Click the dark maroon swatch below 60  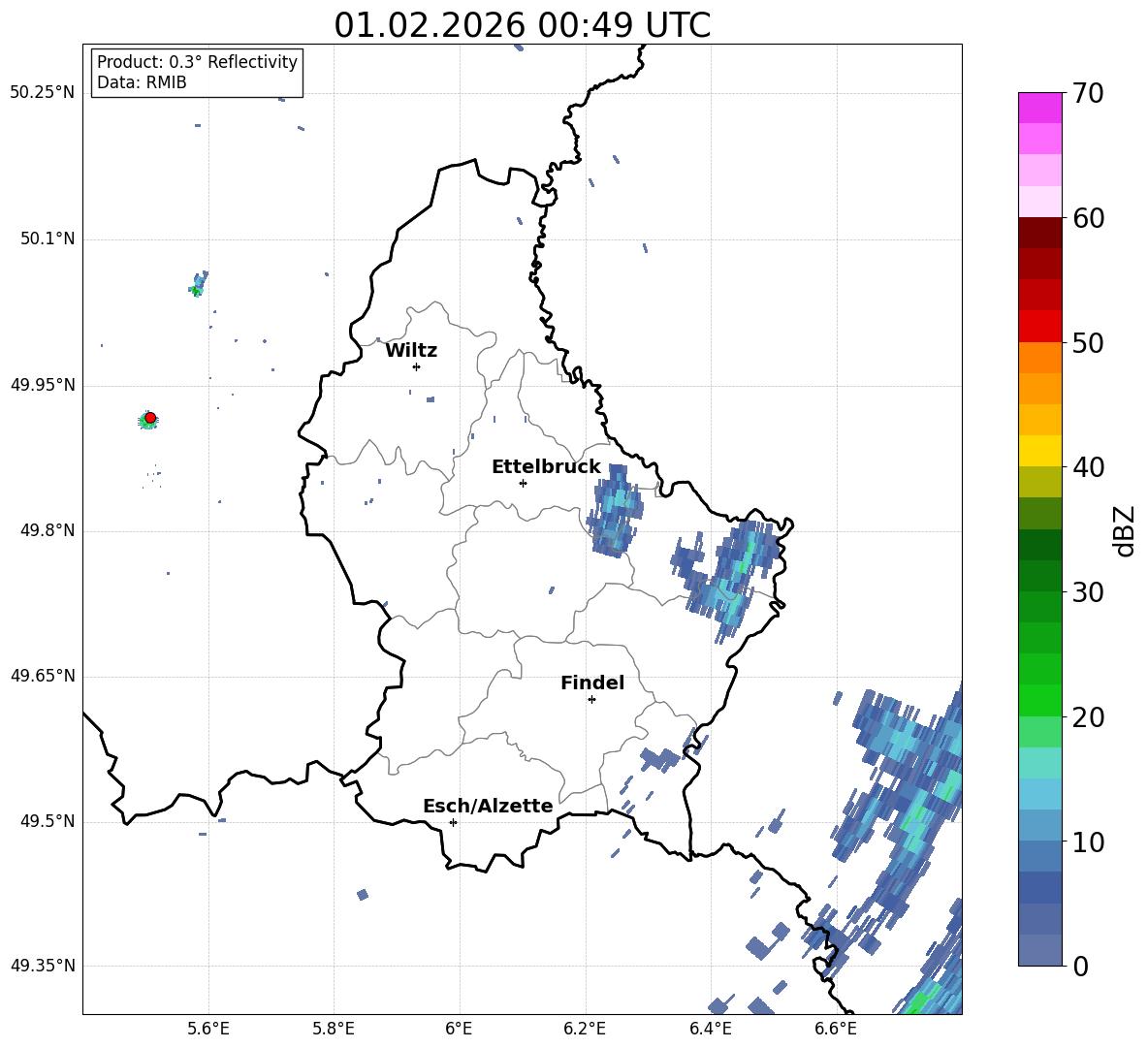(x=1039, y=234)
